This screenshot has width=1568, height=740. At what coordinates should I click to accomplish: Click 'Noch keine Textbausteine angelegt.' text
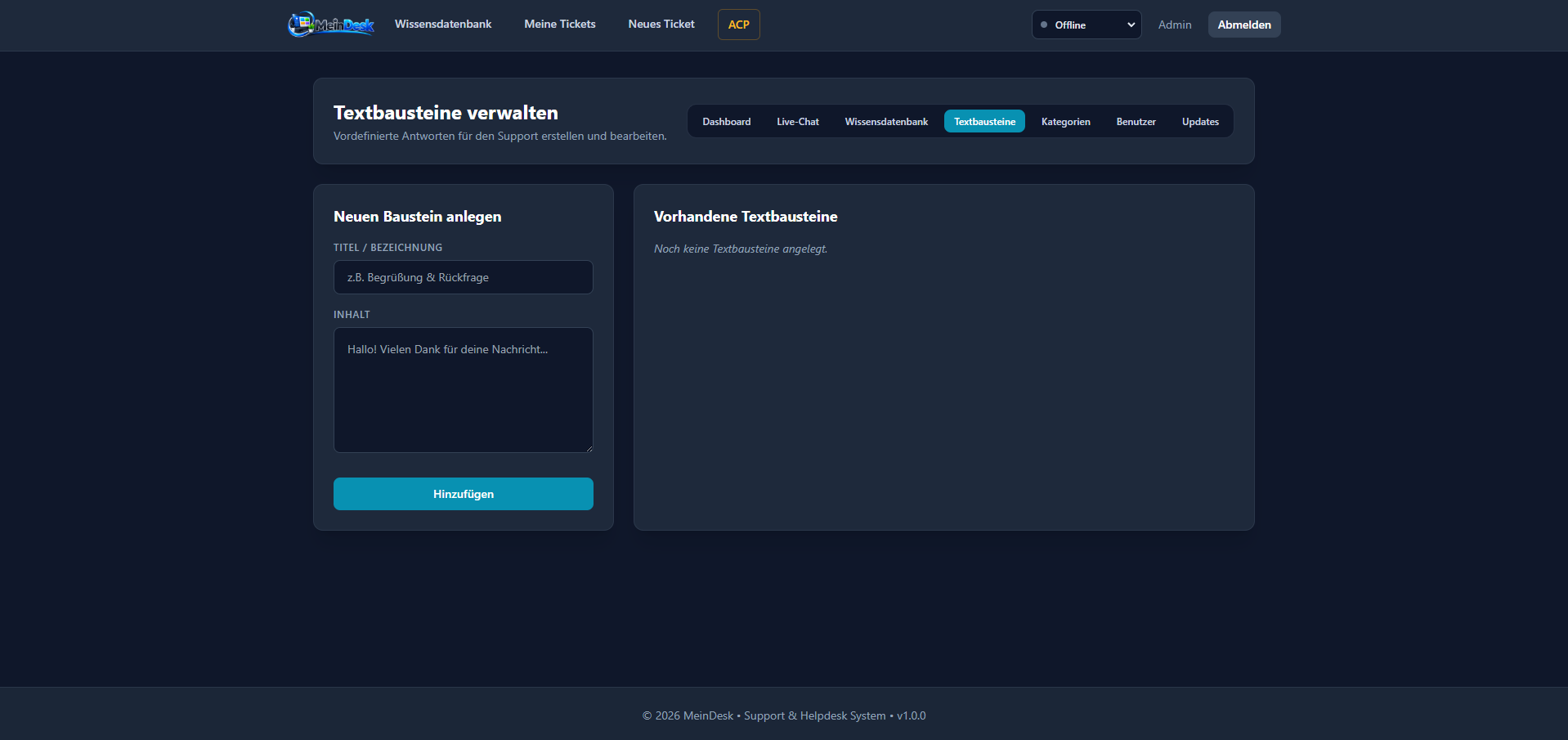tap(741, 249)
